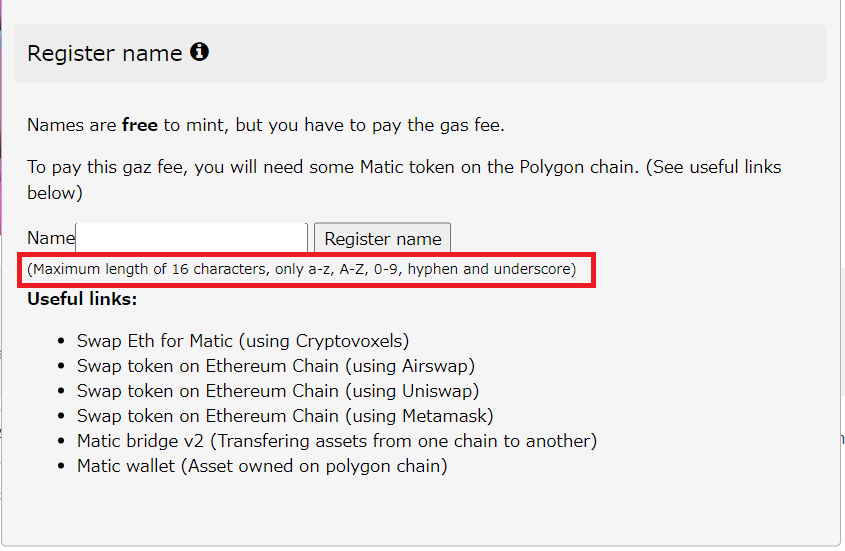Click the See useful links below text
Image resolution: width=845 pixels, height=551 pixels.
(x=404, y=180)
